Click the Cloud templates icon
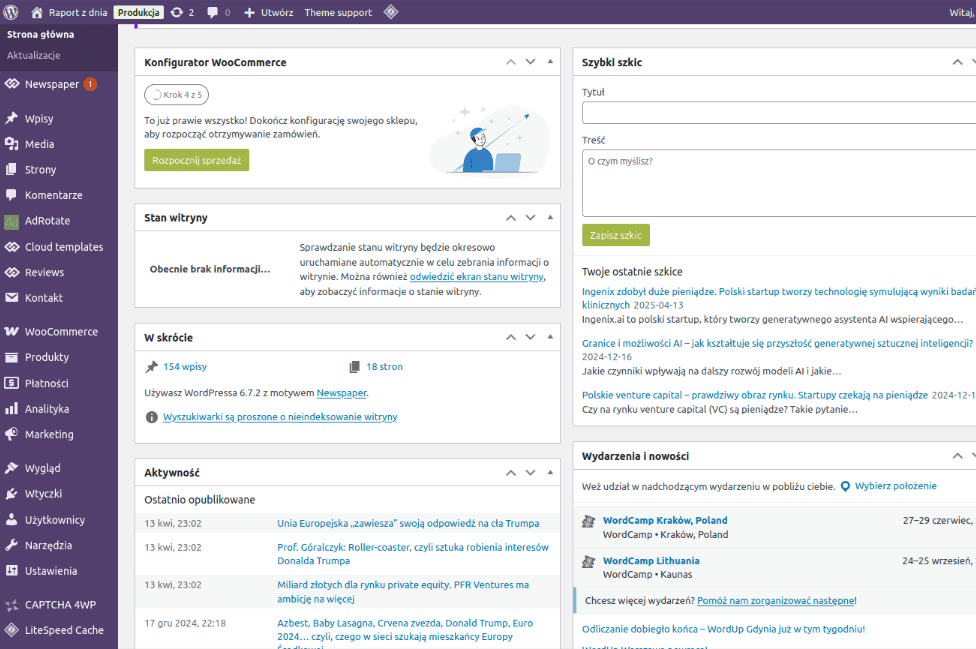Screen dimensions: 976x649 coord(12,246)
